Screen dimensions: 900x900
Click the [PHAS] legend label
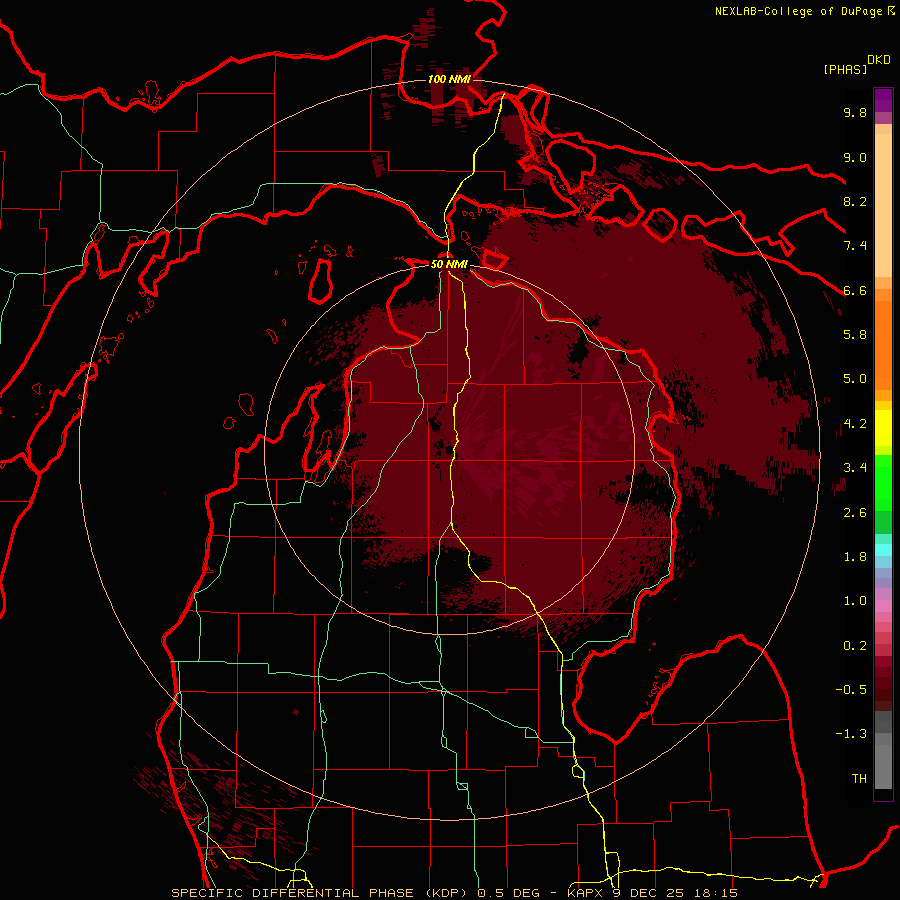click(x=845, y=69)
